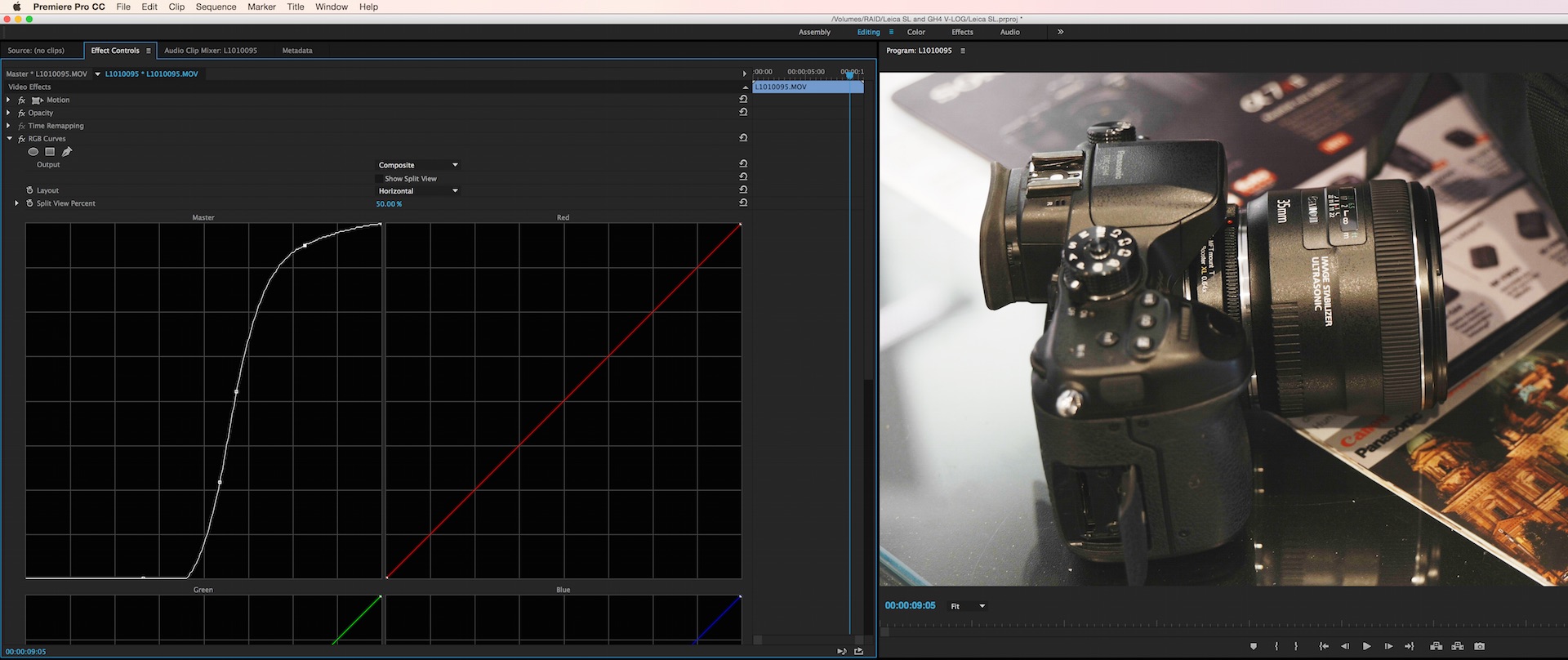Open the Output Composite dropdown
1568x660 pixels.
[417, 165]
